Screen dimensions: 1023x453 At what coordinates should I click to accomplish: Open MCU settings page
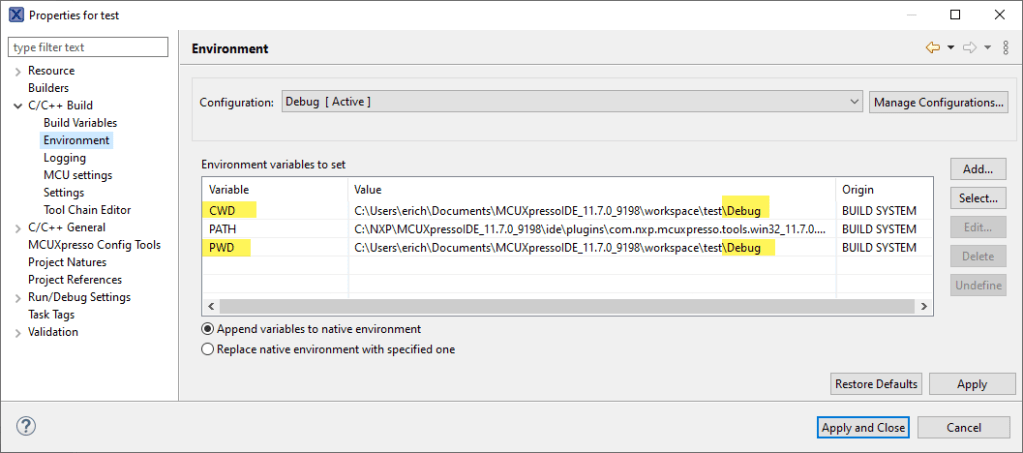click(77, 175)
